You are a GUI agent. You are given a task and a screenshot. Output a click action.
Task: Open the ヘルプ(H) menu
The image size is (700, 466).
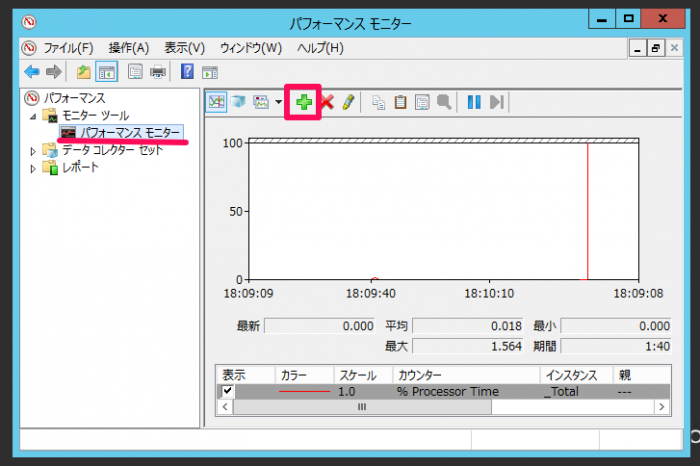(x=320, y=48)
